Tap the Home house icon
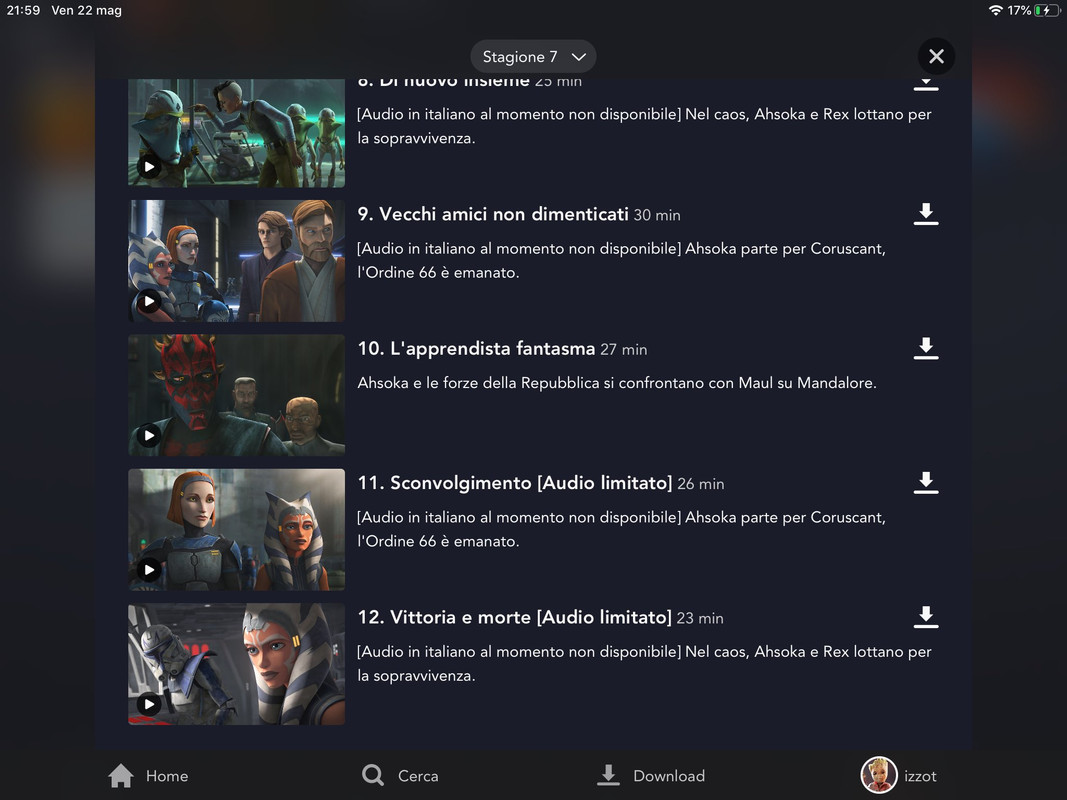Viewport: 1067px width, 800px height. coord(121,776)
